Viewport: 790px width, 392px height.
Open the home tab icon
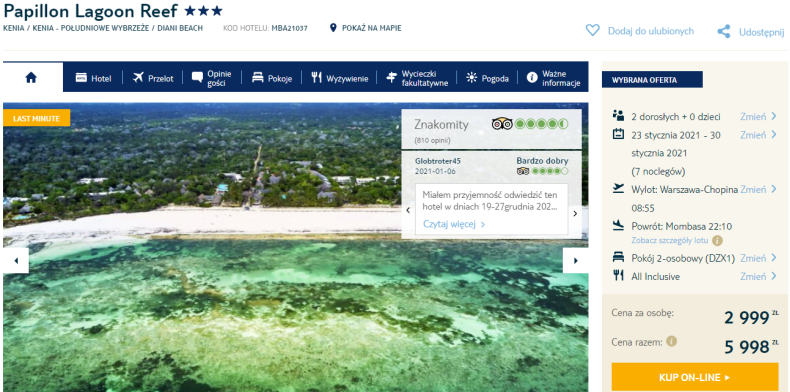click(31, 78)
